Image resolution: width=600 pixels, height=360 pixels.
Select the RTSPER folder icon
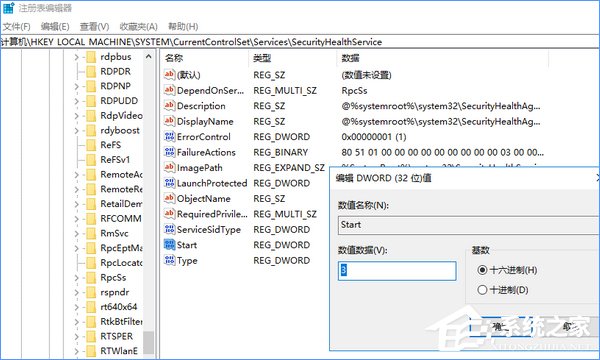point(91,336)
